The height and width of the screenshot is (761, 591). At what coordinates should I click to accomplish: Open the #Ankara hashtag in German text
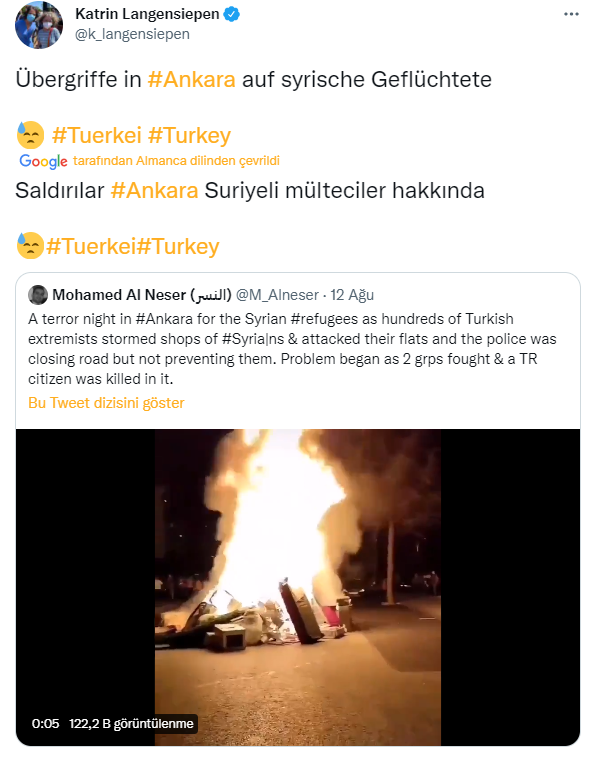pyautogui.click(x=192, y=79)
